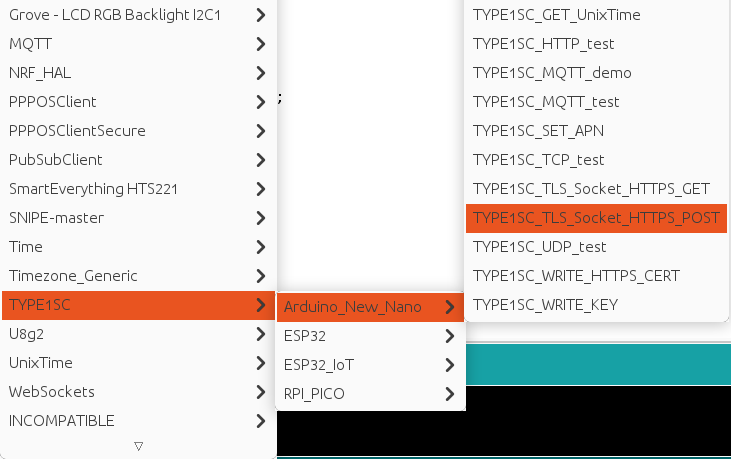The height and width of the screenshot is (459, 731).
Task: Open the ESP32_IoT submenu
Action: [x=370, y=365]
